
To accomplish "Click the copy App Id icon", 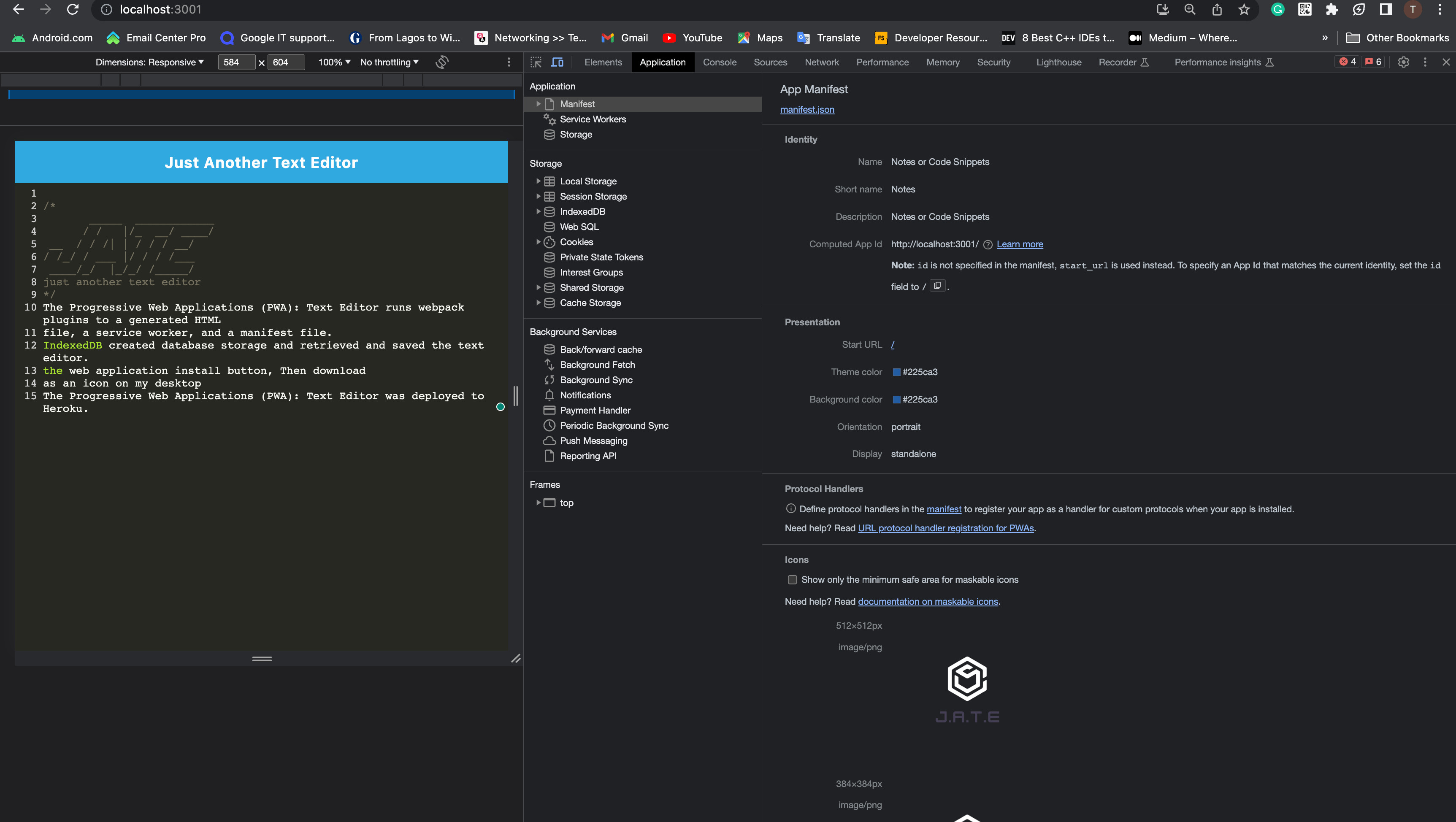I will [937, 286].
